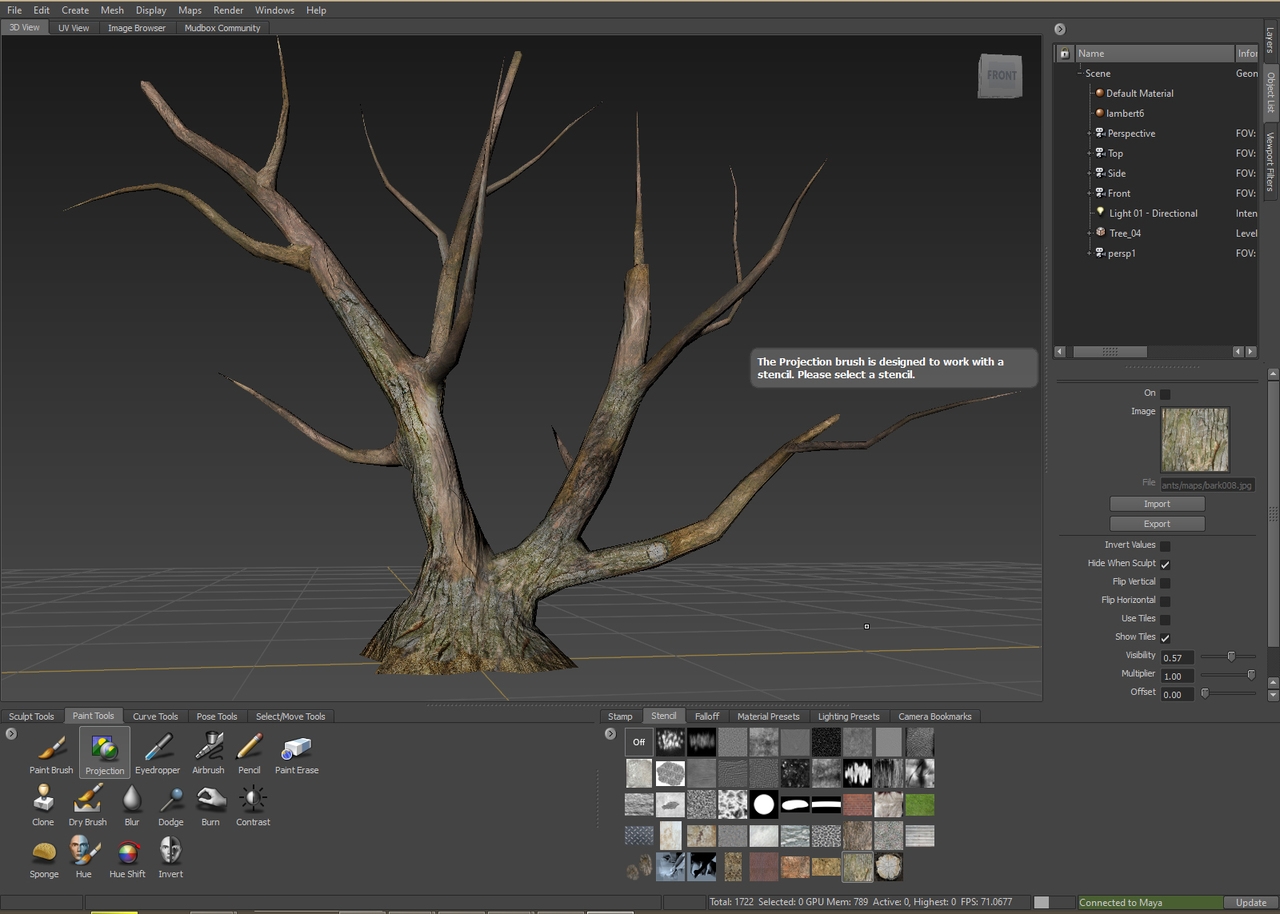Uncheck Hide When Sculpt
This screenshot has width=1280, height=914.
pyautogui.click(x=1165, y=564)
